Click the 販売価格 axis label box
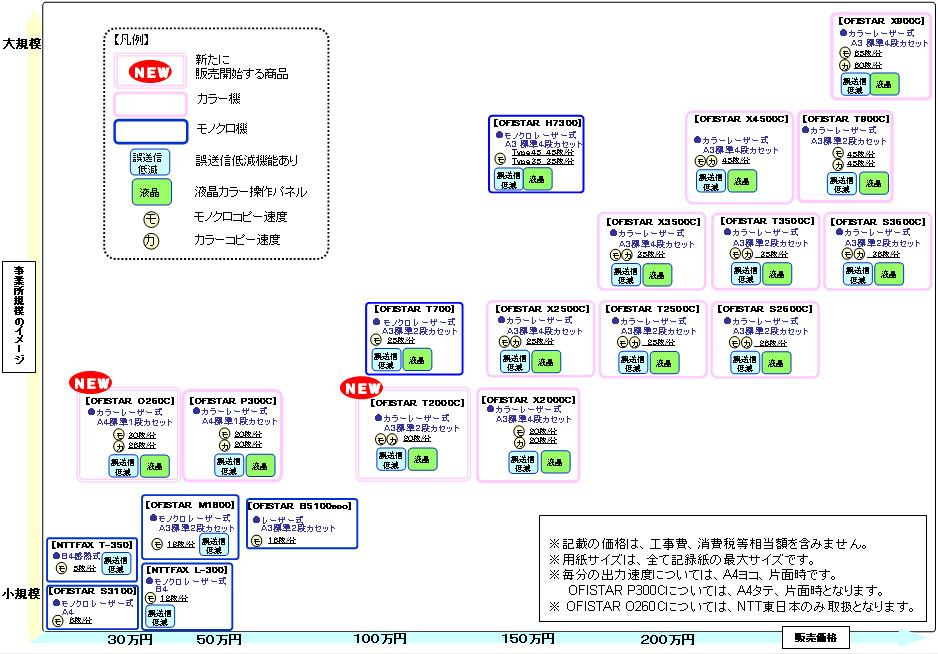 click(x=816, y=638)
